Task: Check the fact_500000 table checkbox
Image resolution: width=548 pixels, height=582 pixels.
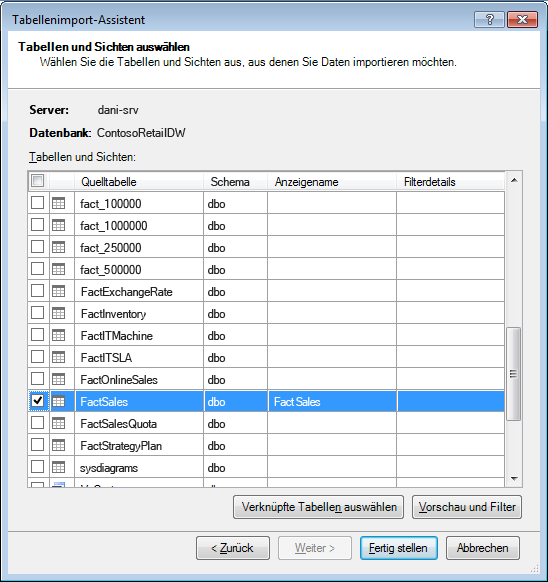Action: pyautogui.click(x=37, y=269)
